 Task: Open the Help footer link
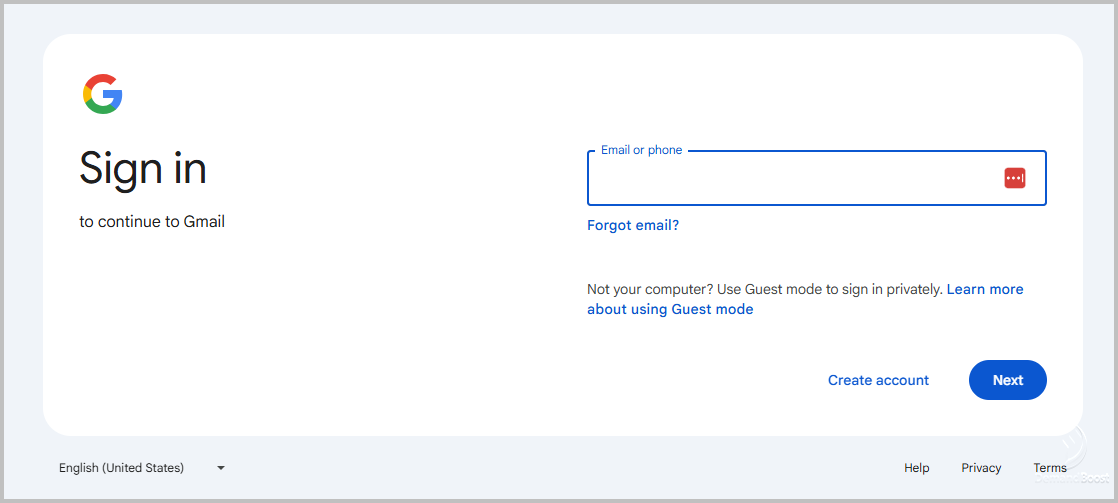tap(916, 468)
